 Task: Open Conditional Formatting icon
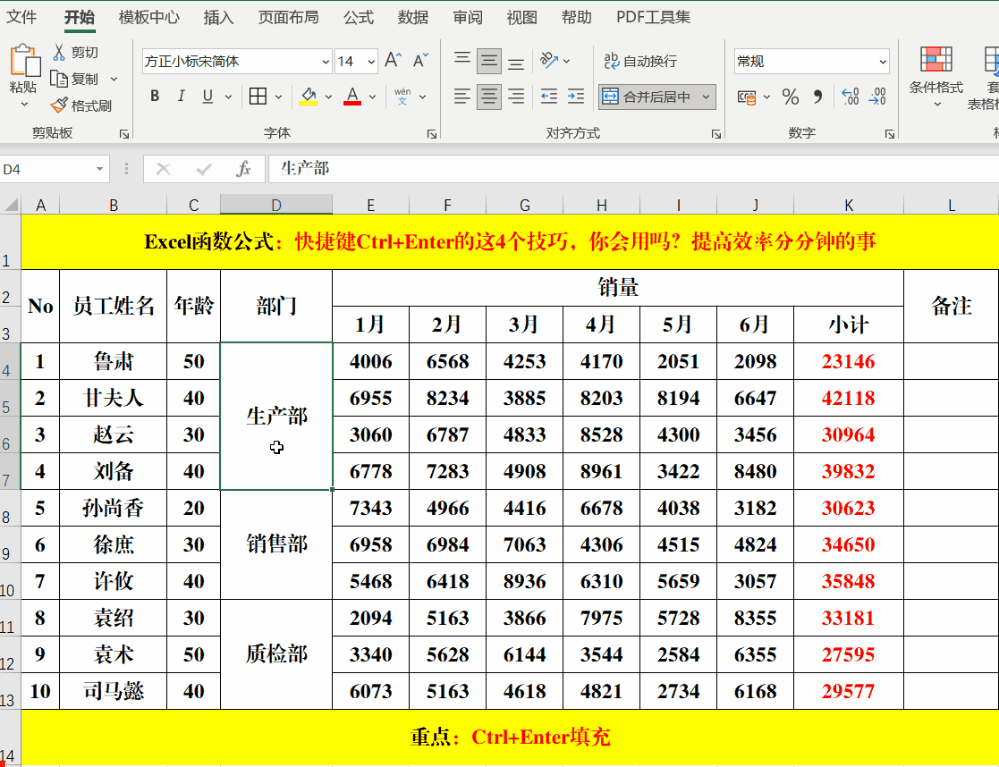(936, 60)
